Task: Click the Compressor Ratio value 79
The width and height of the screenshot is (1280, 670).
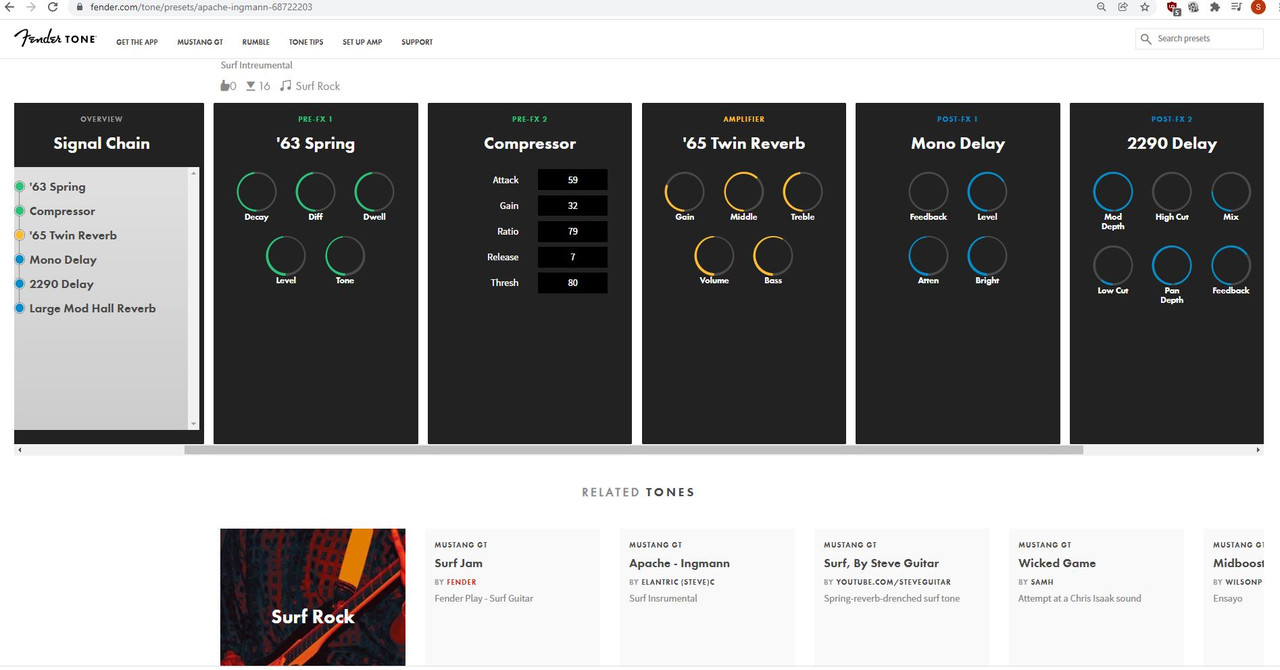Action: point(573,232)
